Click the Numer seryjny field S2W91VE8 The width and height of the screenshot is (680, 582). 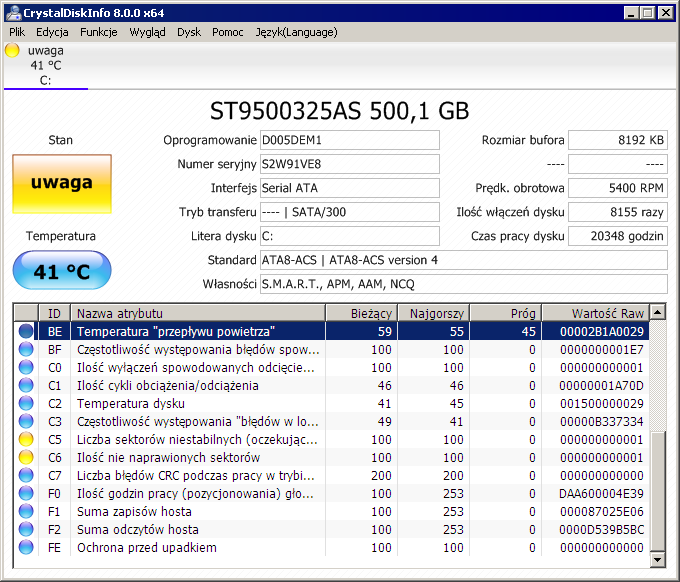[x=350, y=164]
